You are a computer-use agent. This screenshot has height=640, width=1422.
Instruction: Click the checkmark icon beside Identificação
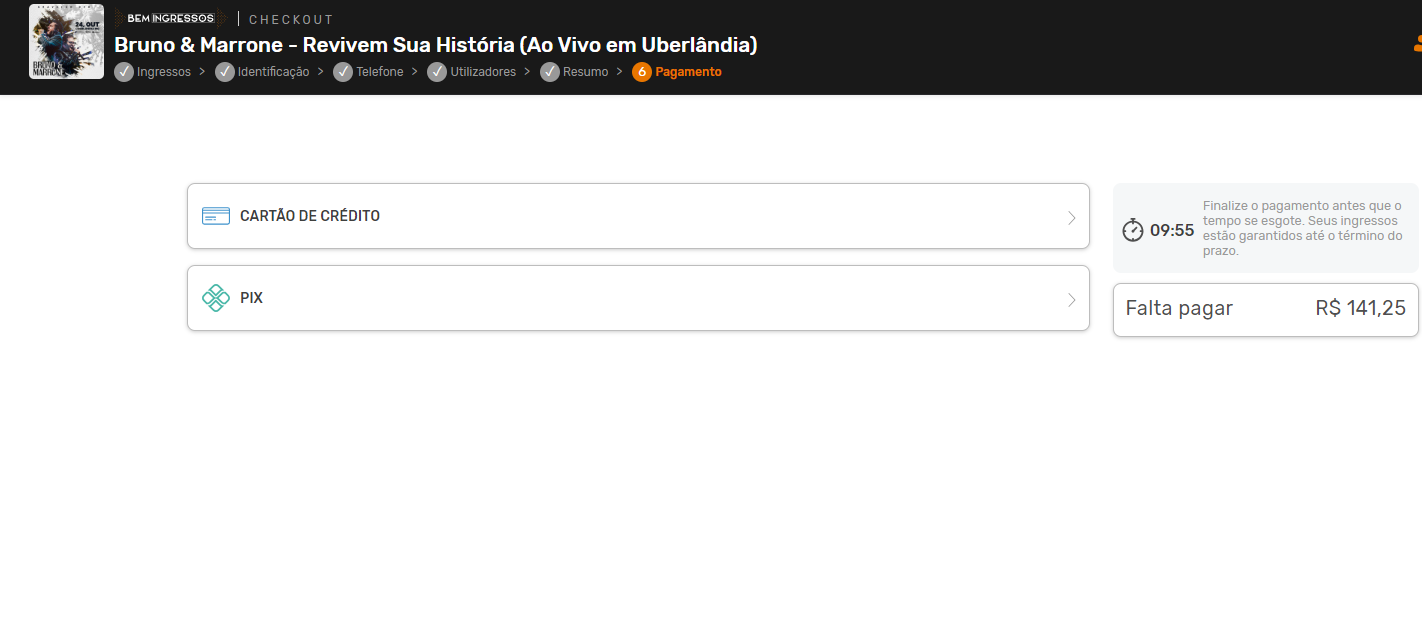(225, 72)
